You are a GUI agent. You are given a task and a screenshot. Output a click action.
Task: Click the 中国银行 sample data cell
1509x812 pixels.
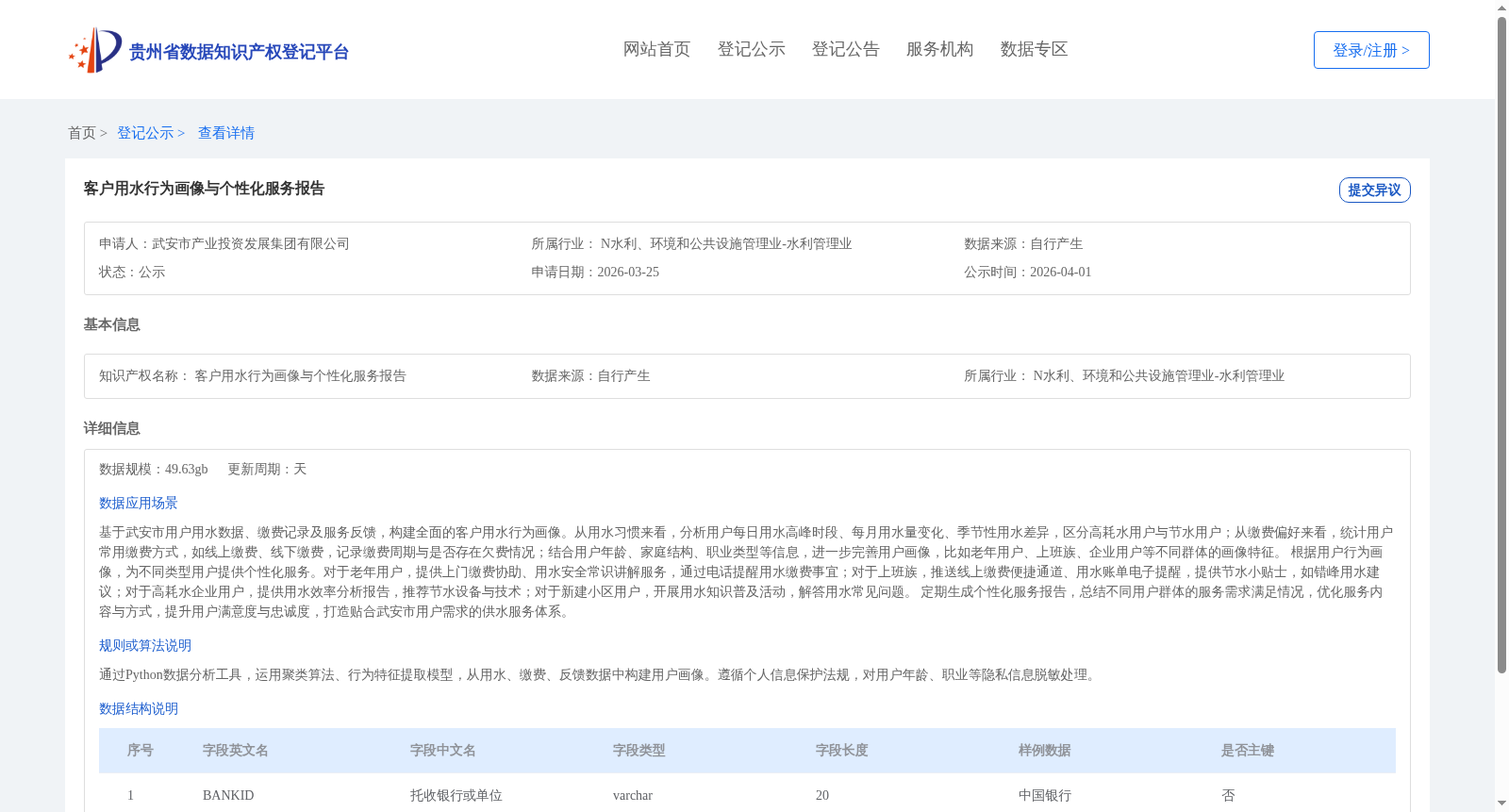pyautogui.click(x=1045, y=795)
